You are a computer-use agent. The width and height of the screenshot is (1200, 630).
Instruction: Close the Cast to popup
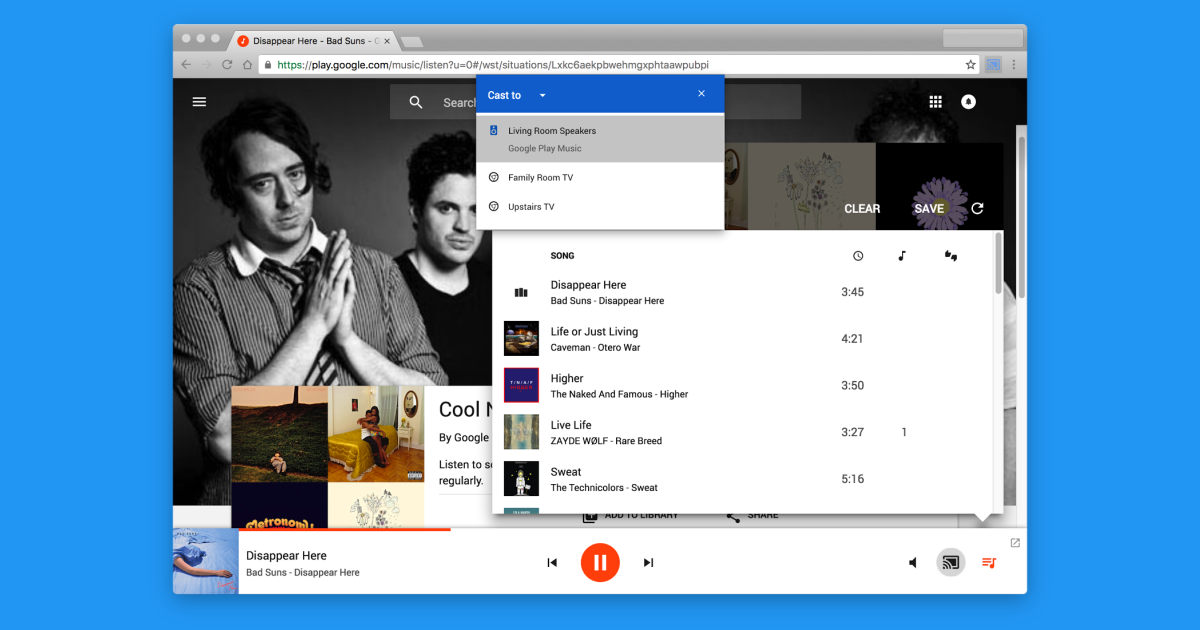click(701, 94)
